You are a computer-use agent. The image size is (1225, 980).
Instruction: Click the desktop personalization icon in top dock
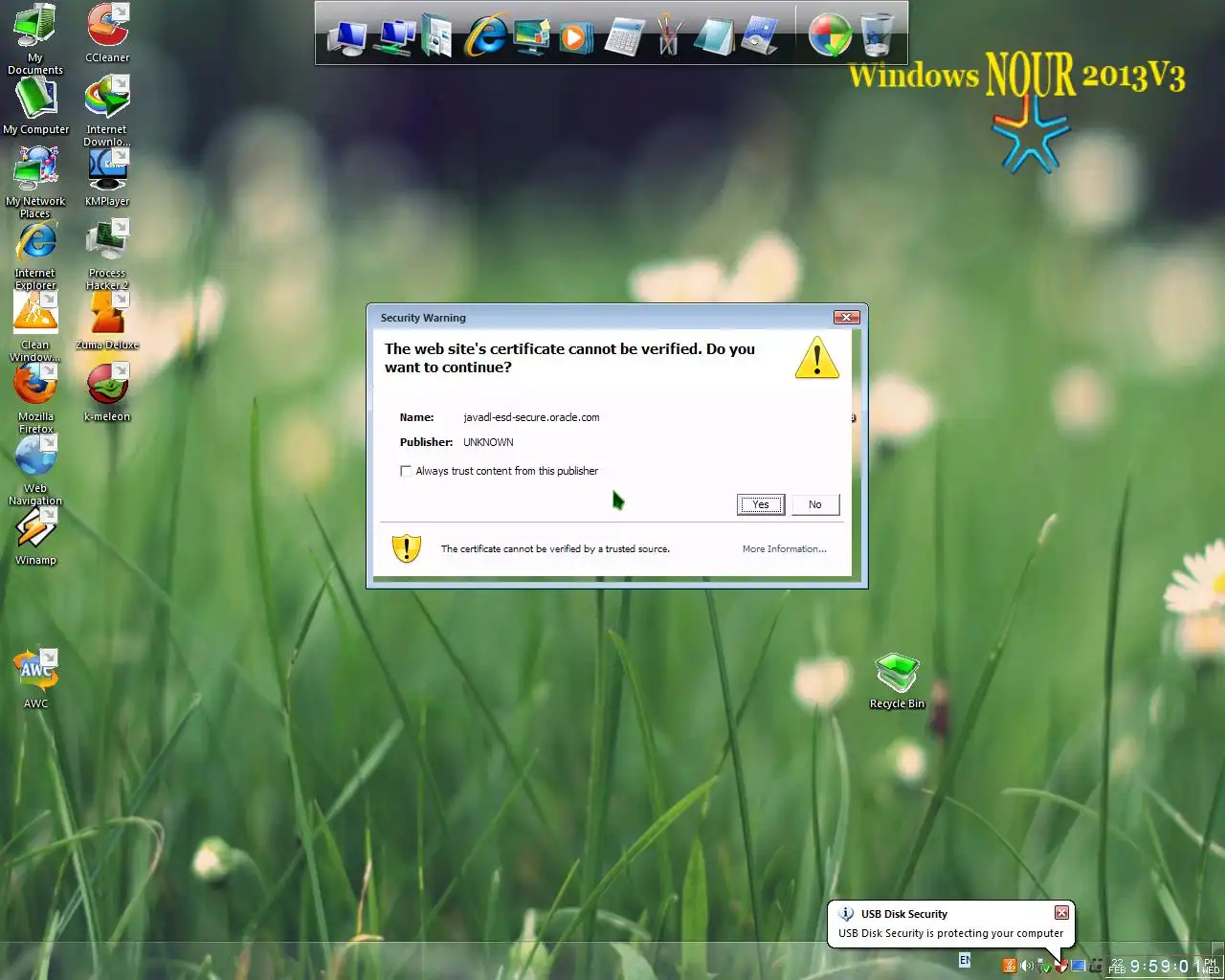tap(531, 36)
